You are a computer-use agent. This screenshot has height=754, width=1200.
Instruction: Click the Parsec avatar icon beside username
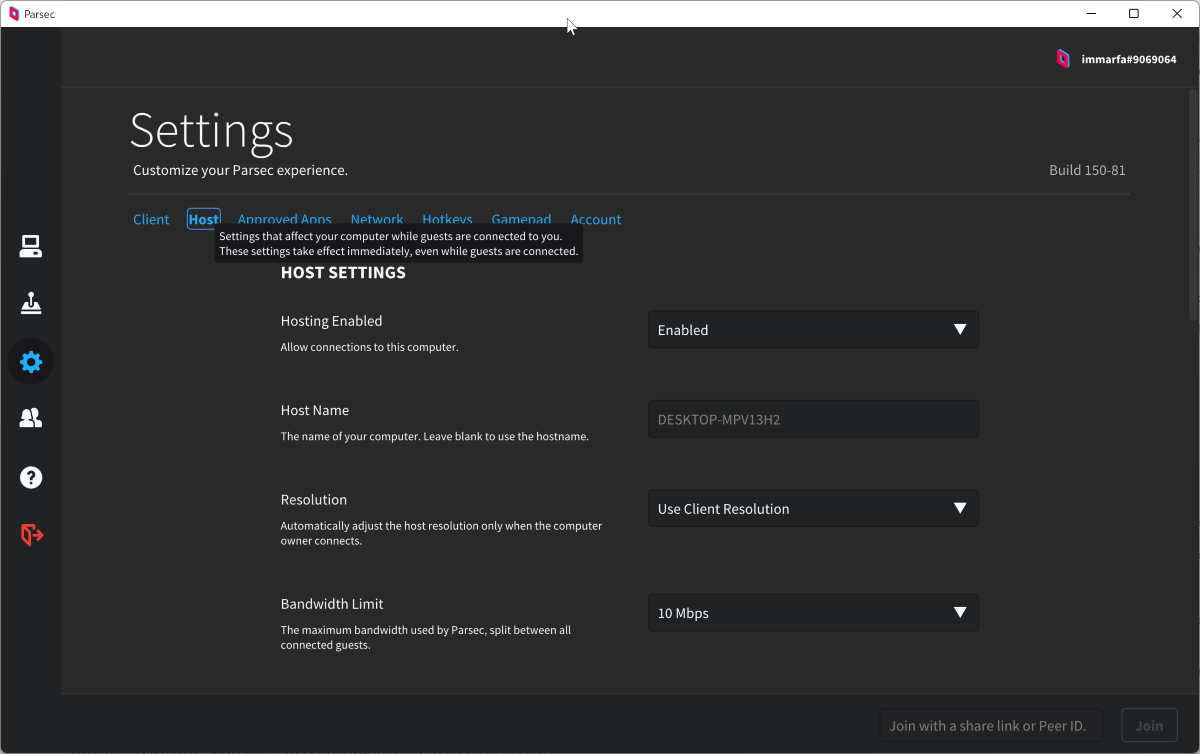point(1063,59)
